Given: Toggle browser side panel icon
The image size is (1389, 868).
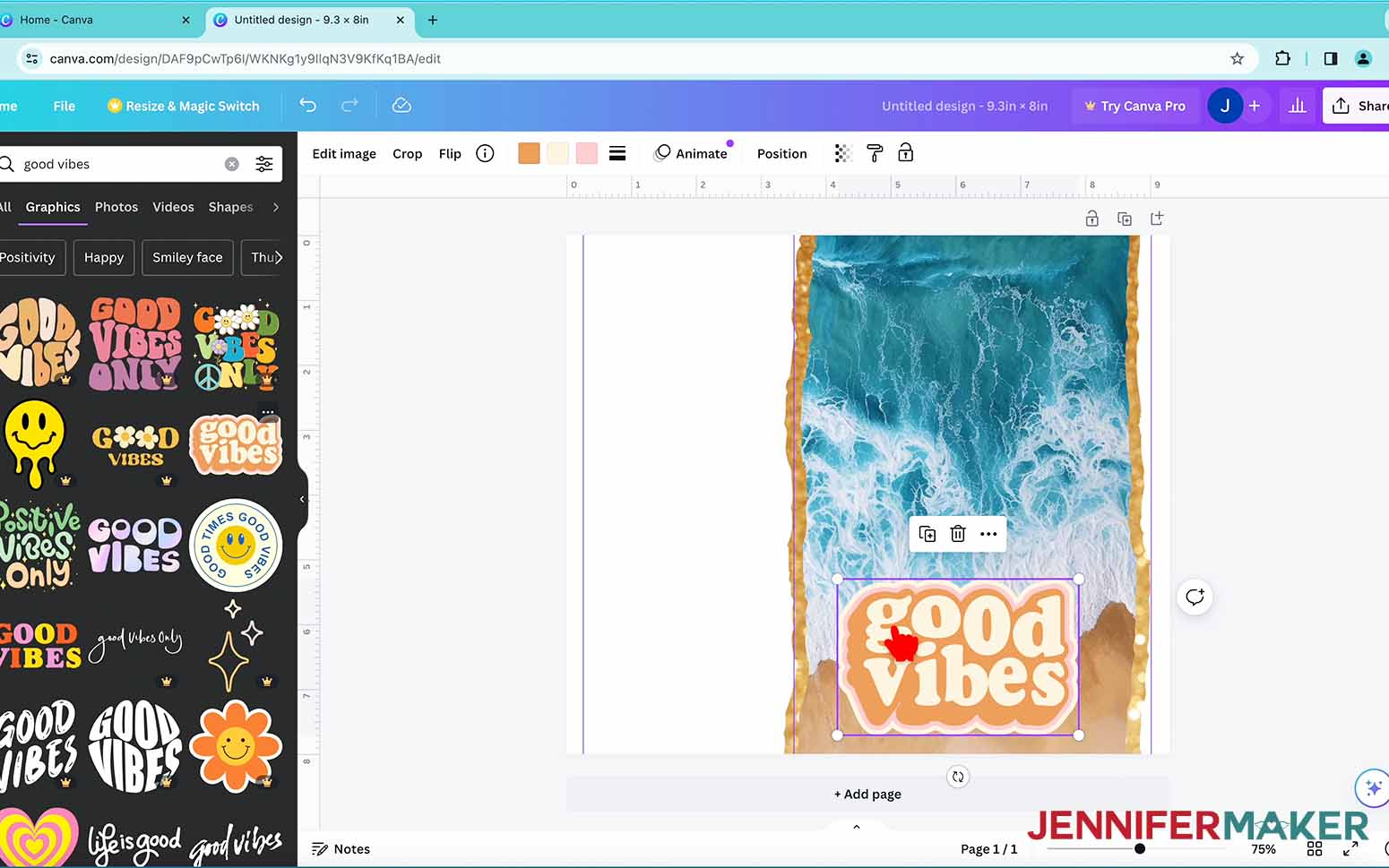Looking at the screenshot, I should (1330, 58).
